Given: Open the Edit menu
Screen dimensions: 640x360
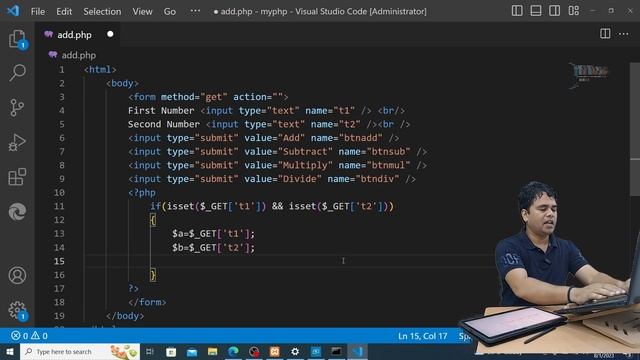Looking at the screenshot, I should tap(64, 11).
